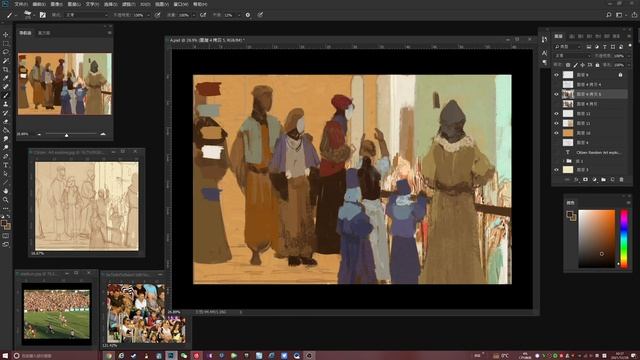Click the create new layer icon

[612, 180]
